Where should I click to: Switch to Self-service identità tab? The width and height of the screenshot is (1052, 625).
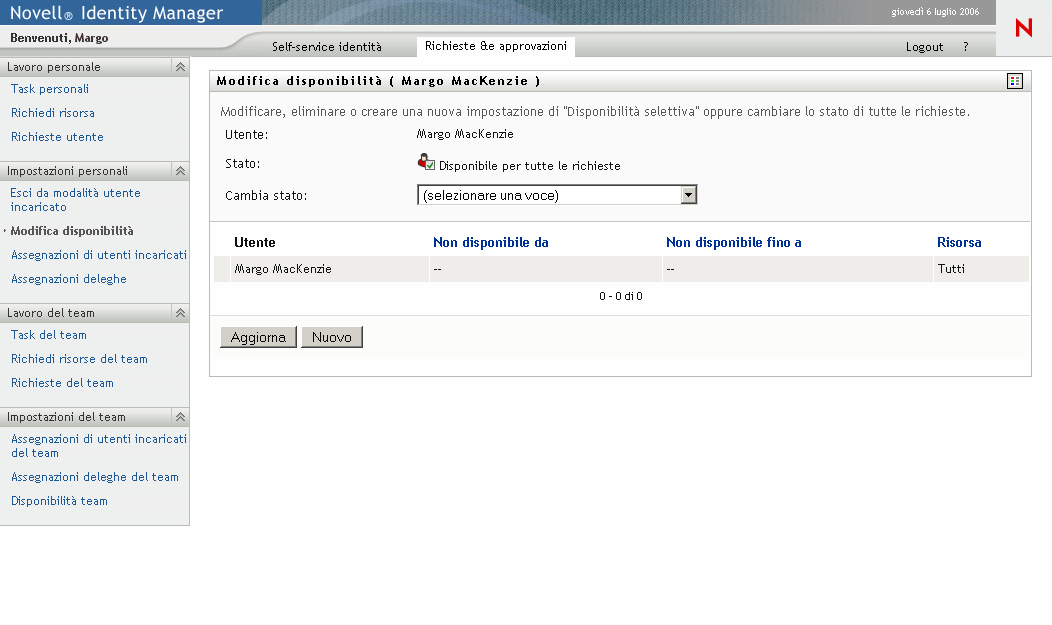[x=326, y=47]
